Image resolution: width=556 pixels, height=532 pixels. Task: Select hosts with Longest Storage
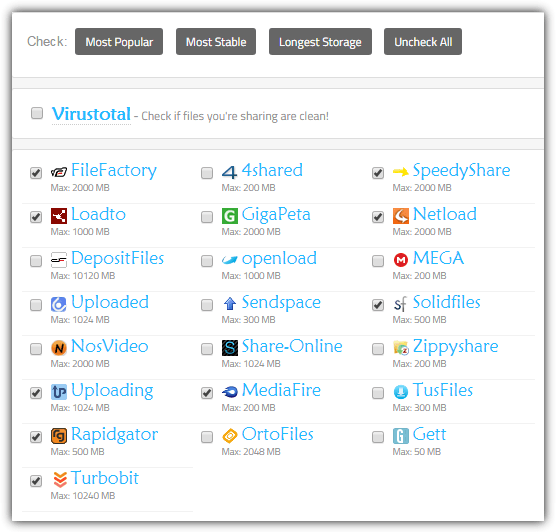point(320,41)
